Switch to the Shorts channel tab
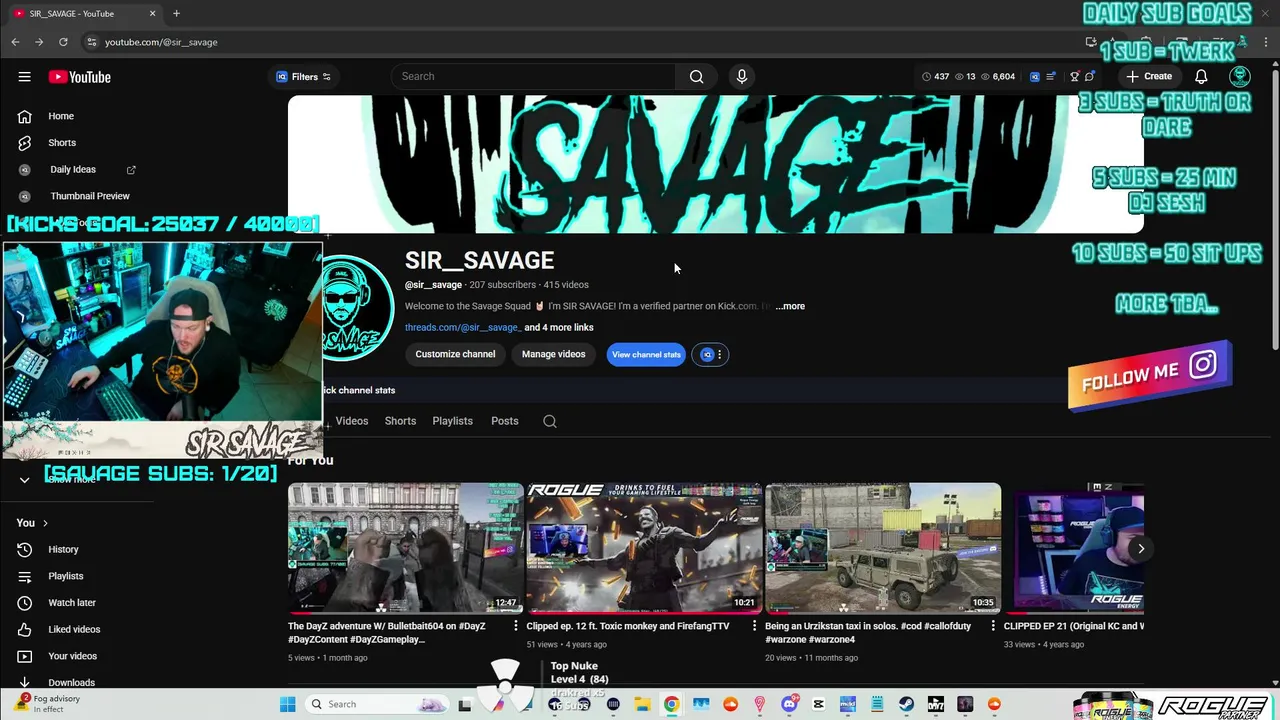1280x720 pixels. 400,421
